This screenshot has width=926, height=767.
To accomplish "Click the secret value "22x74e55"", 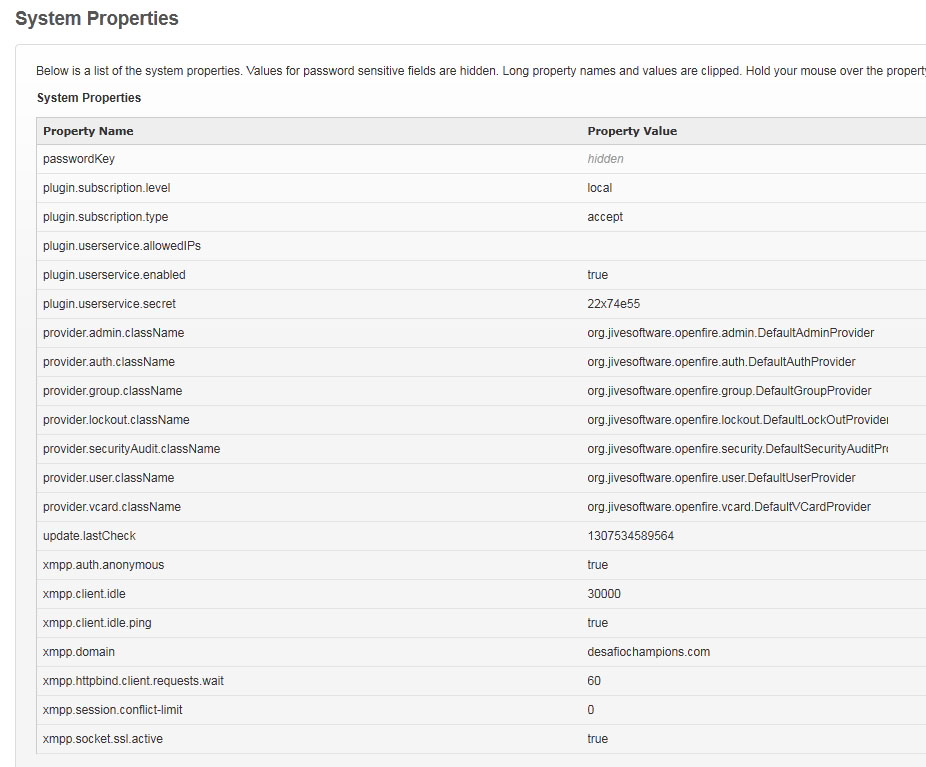I will tap(614, 303).
